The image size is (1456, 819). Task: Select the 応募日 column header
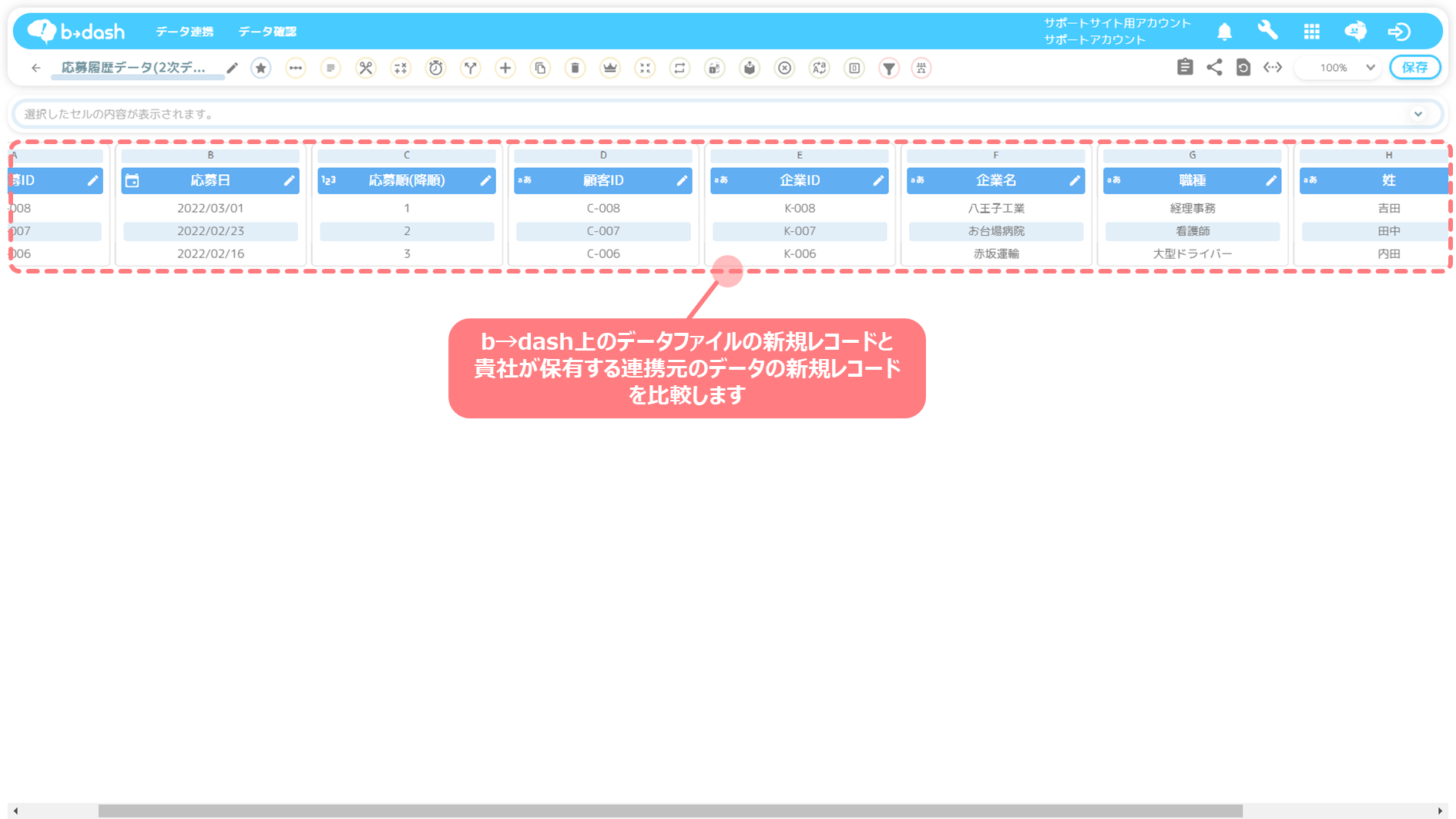[x=210, y=180]
